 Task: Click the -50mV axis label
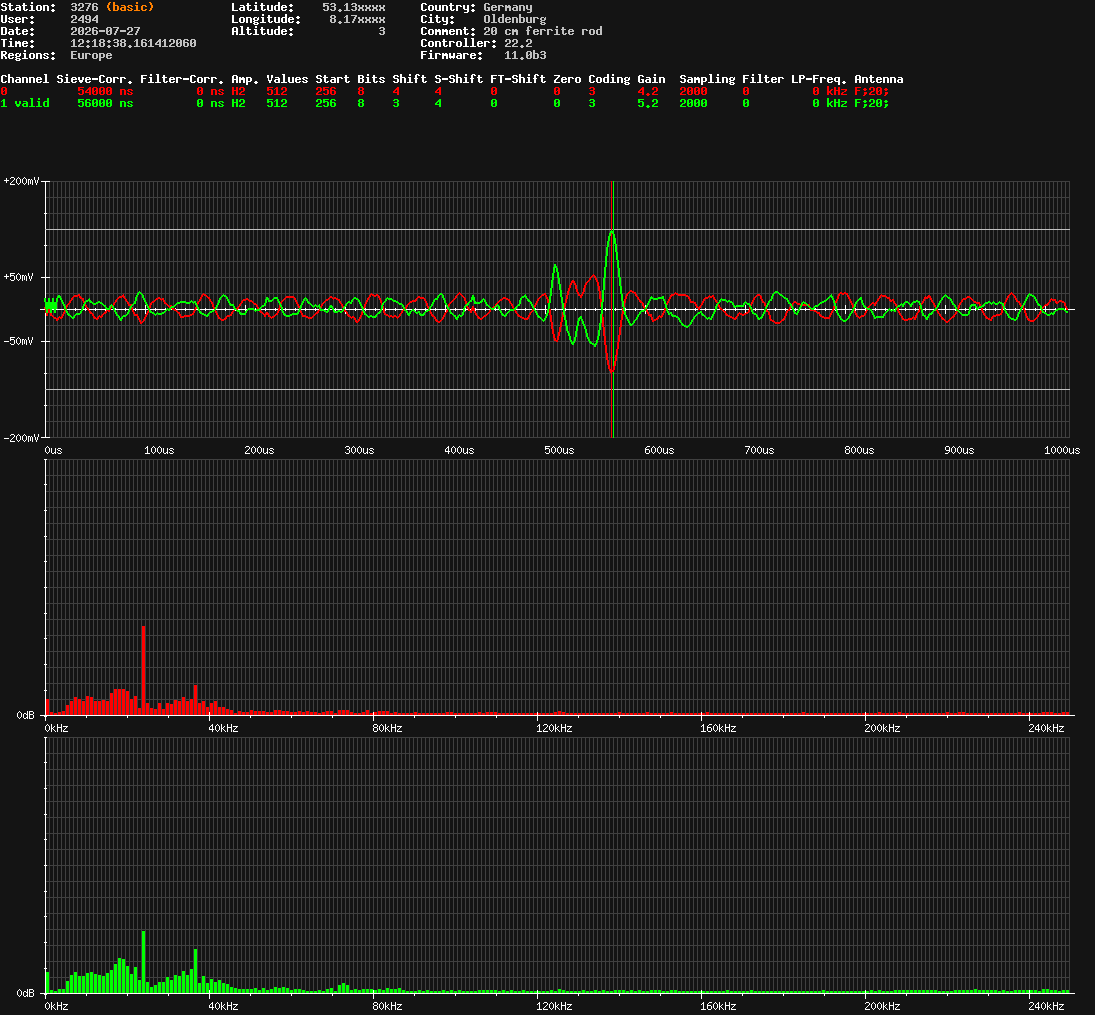click(18, 341)
